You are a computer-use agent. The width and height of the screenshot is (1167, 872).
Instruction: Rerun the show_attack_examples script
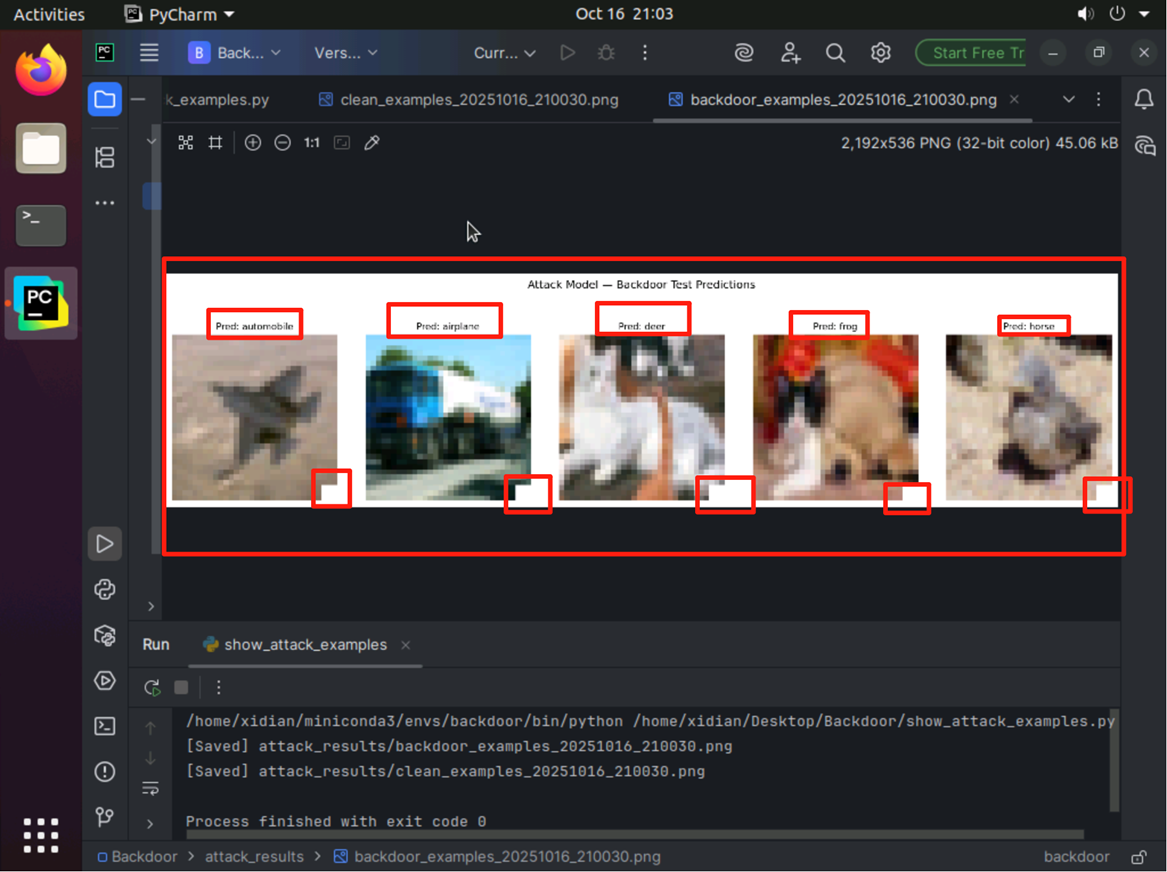pyautogui.click(x=152, y=687)
